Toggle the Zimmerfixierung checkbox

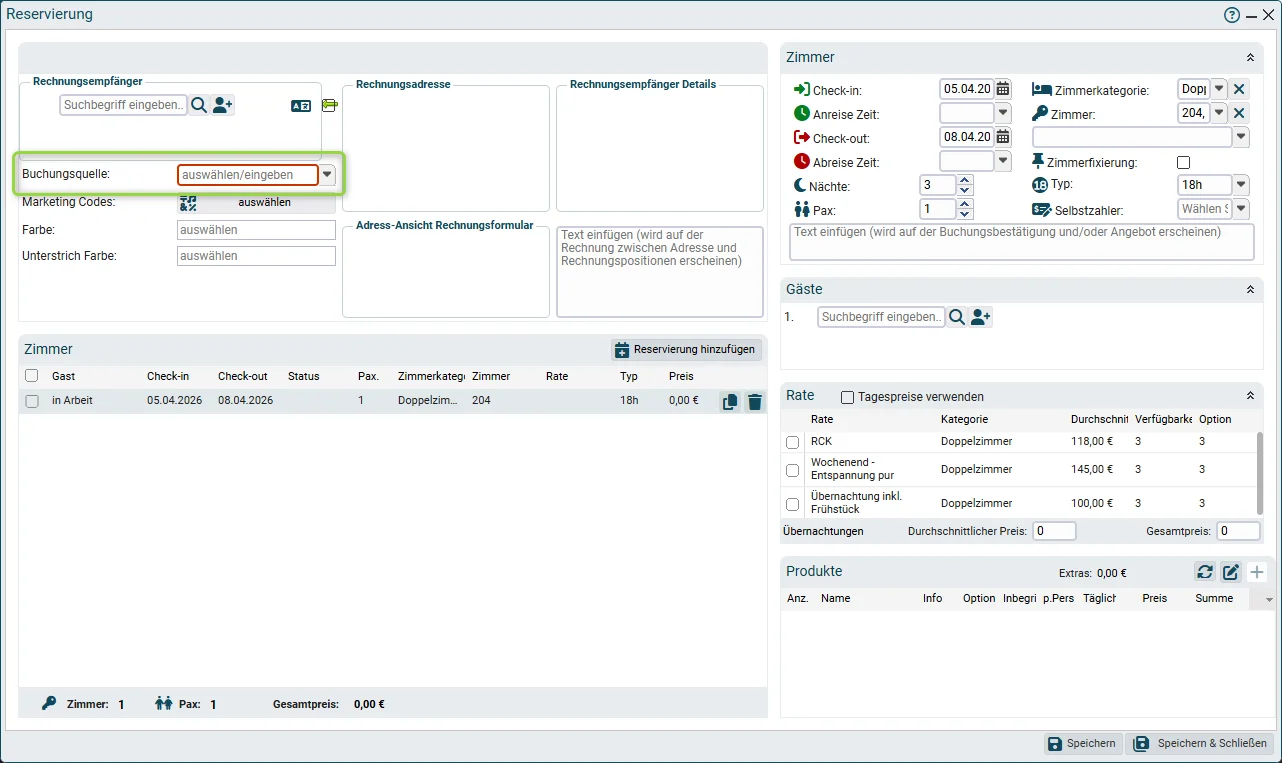click(x=1184, y=162)
